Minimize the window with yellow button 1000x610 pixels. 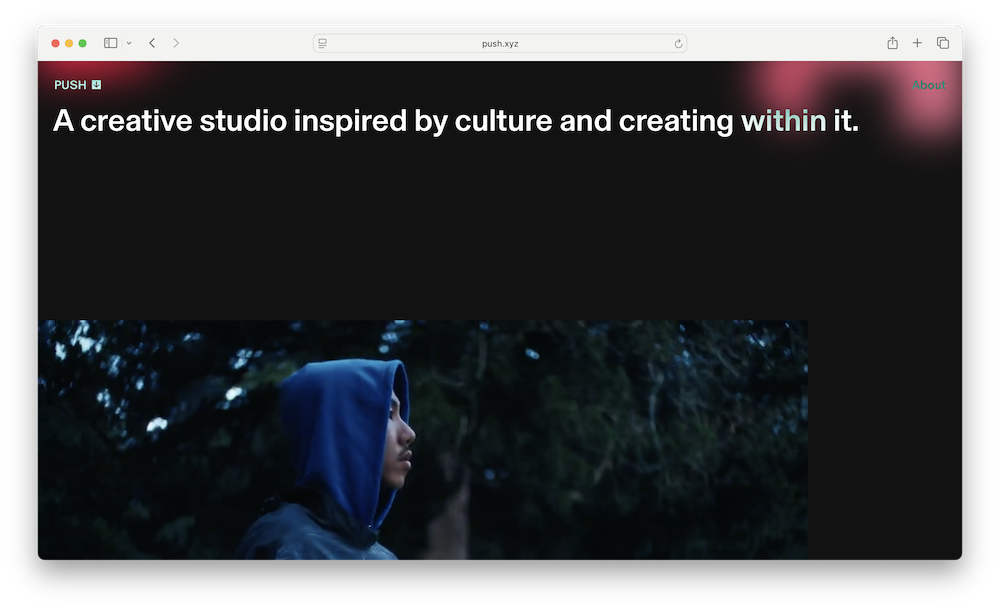click(x=69, y=43)
